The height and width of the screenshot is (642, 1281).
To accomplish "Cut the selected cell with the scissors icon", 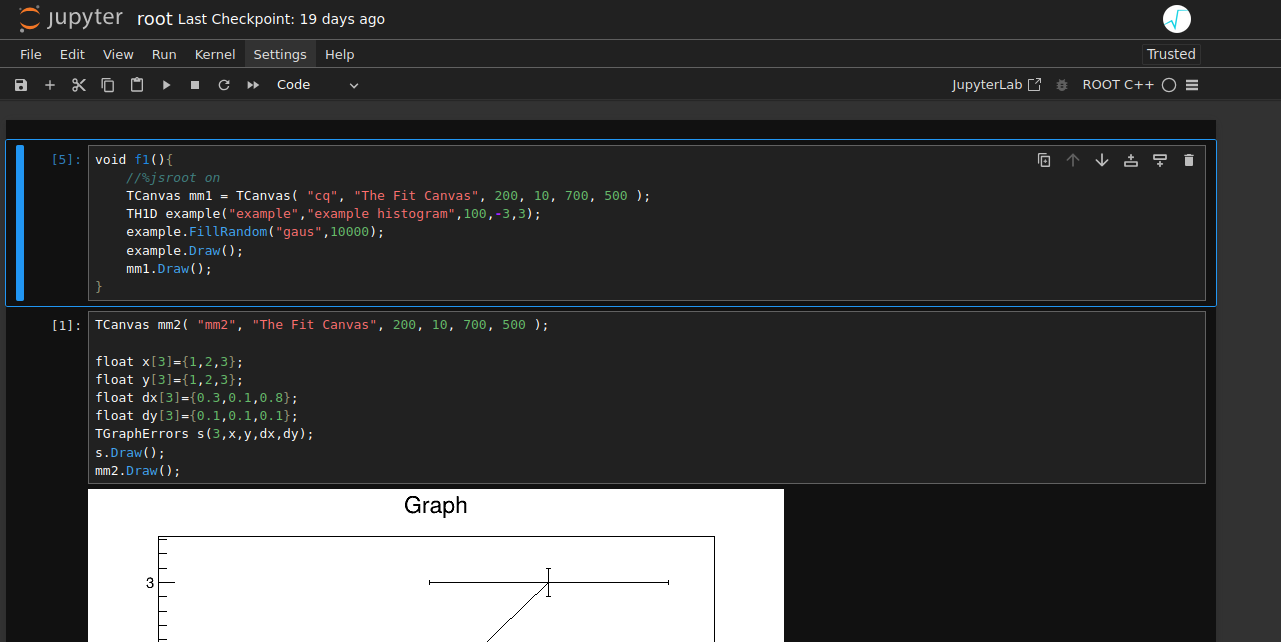I will [79, 85].
